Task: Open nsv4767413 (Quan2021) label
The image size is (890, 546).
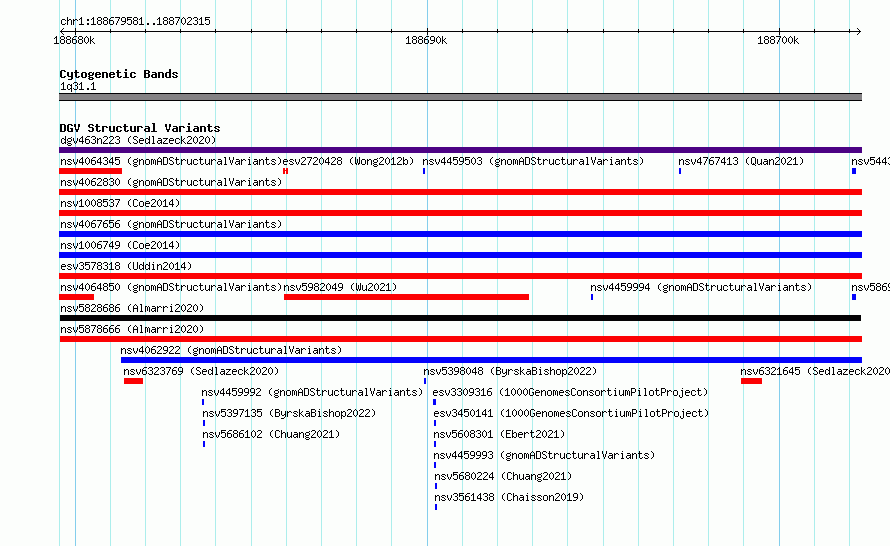Action: [x=741, y=161]
